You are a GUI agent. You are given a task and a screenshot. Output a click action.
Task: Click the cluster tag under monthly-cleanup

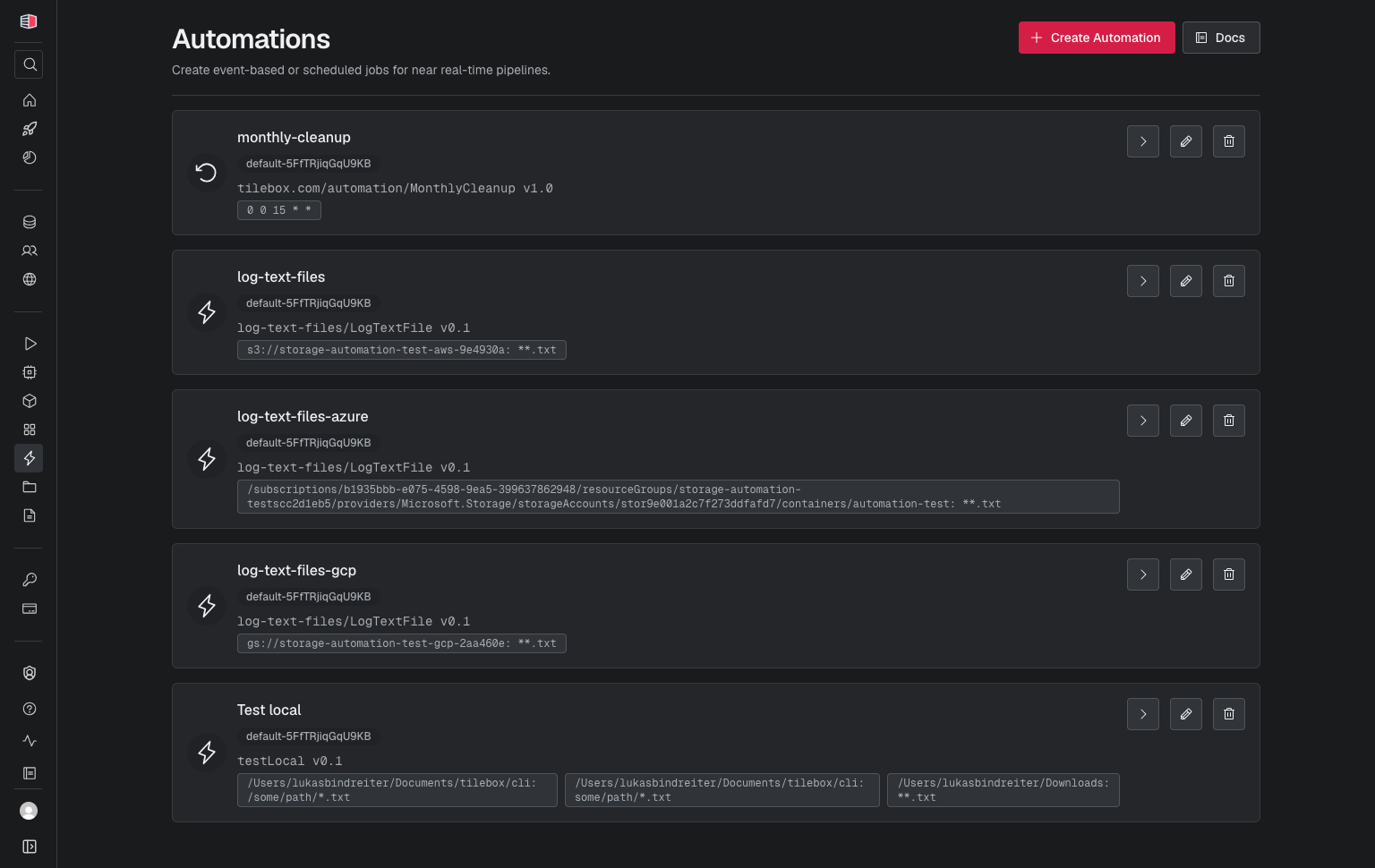pyautogui.click(x=308, y=164)
